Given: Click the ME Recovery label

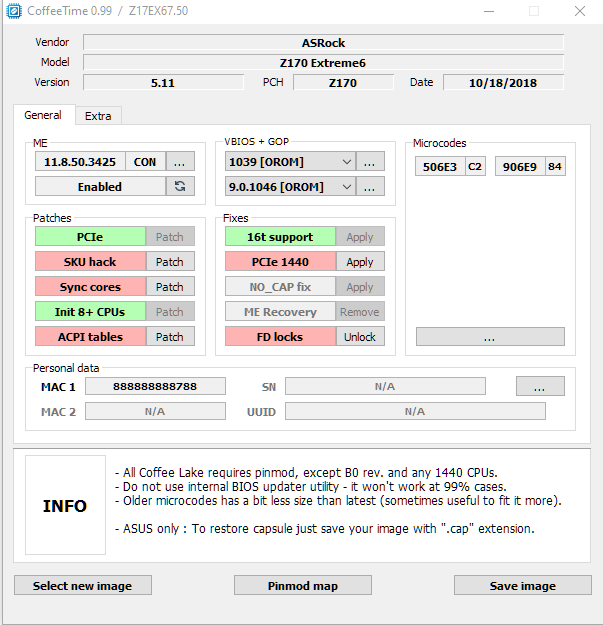Looking at the screenshot, I should point(280,312).
